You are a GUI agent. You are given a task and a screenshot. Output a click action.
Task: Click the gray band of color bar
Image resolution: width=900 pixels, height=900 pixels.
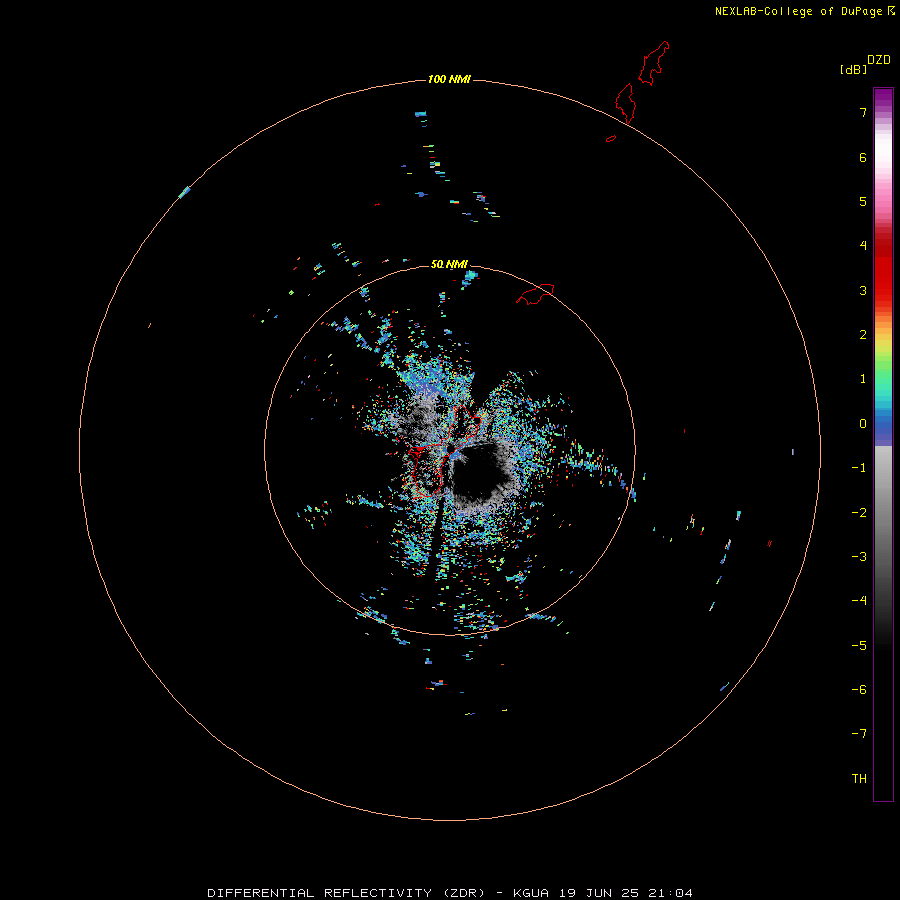coord(883,505)
